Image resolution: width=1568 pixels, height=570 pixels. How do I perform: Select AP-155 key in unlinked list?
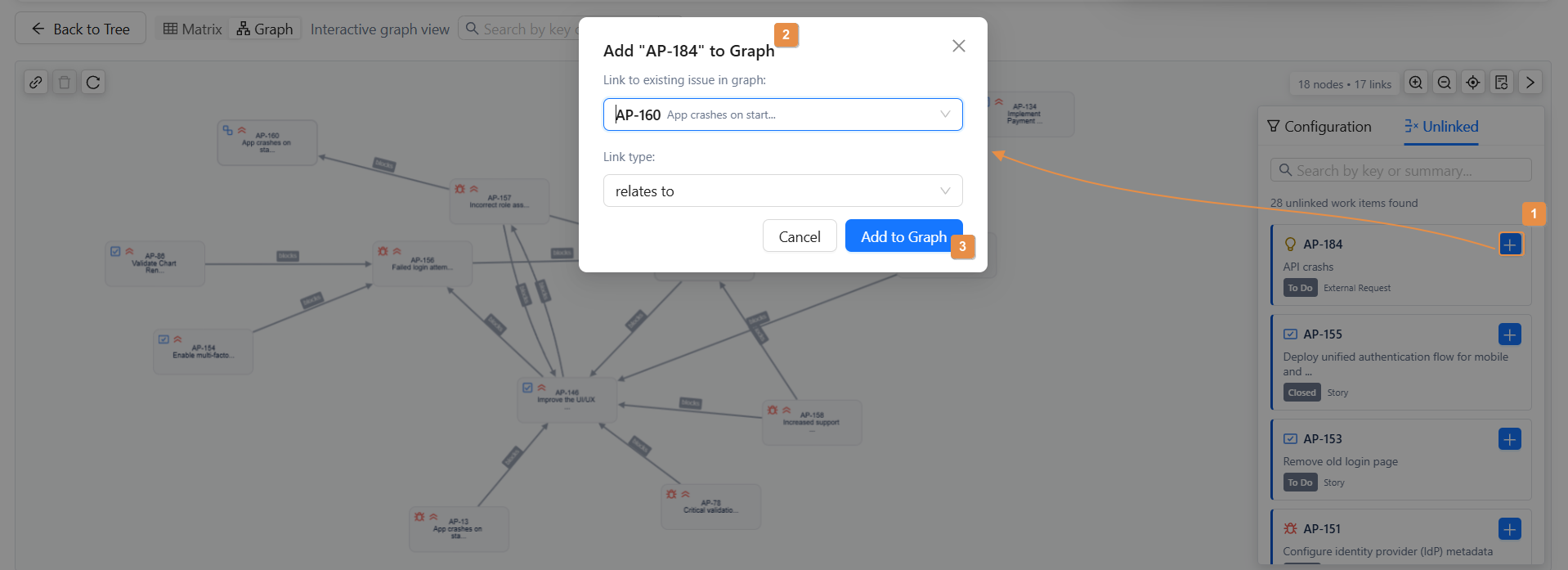click(1323, 334)
